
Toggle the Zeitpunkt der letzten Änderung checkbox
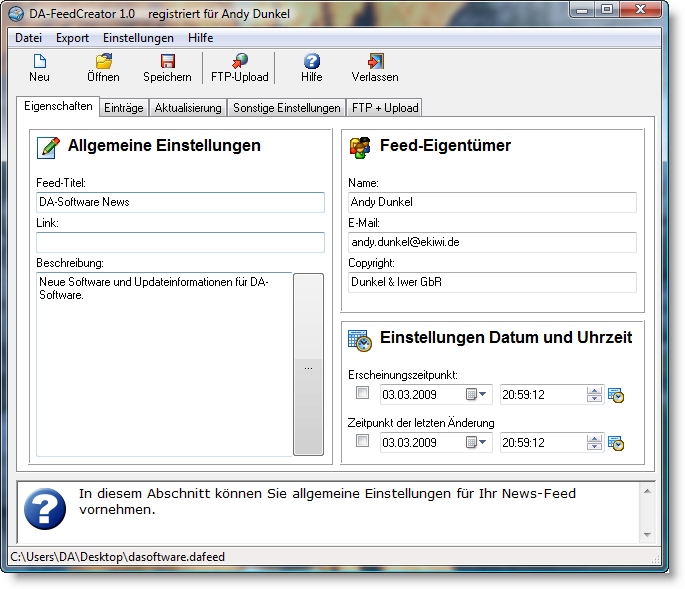362,441
